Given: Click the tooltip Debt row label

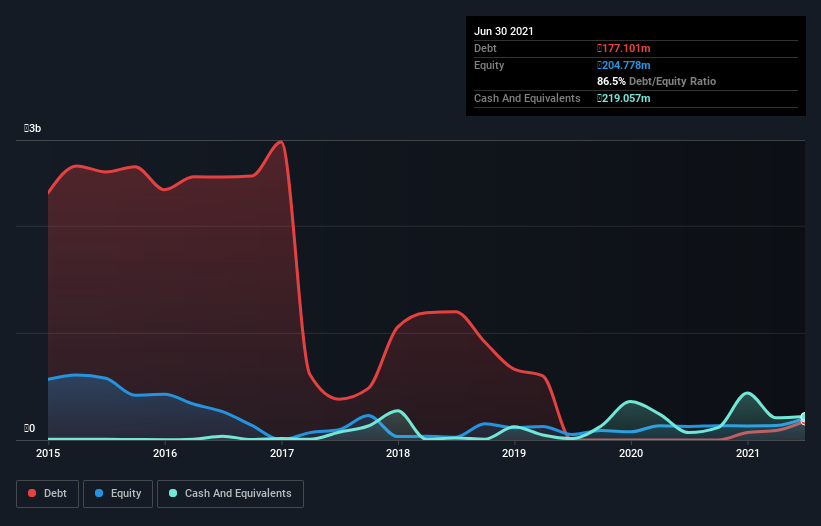Looking at the screenshot, I should click(x=485, y=48).
